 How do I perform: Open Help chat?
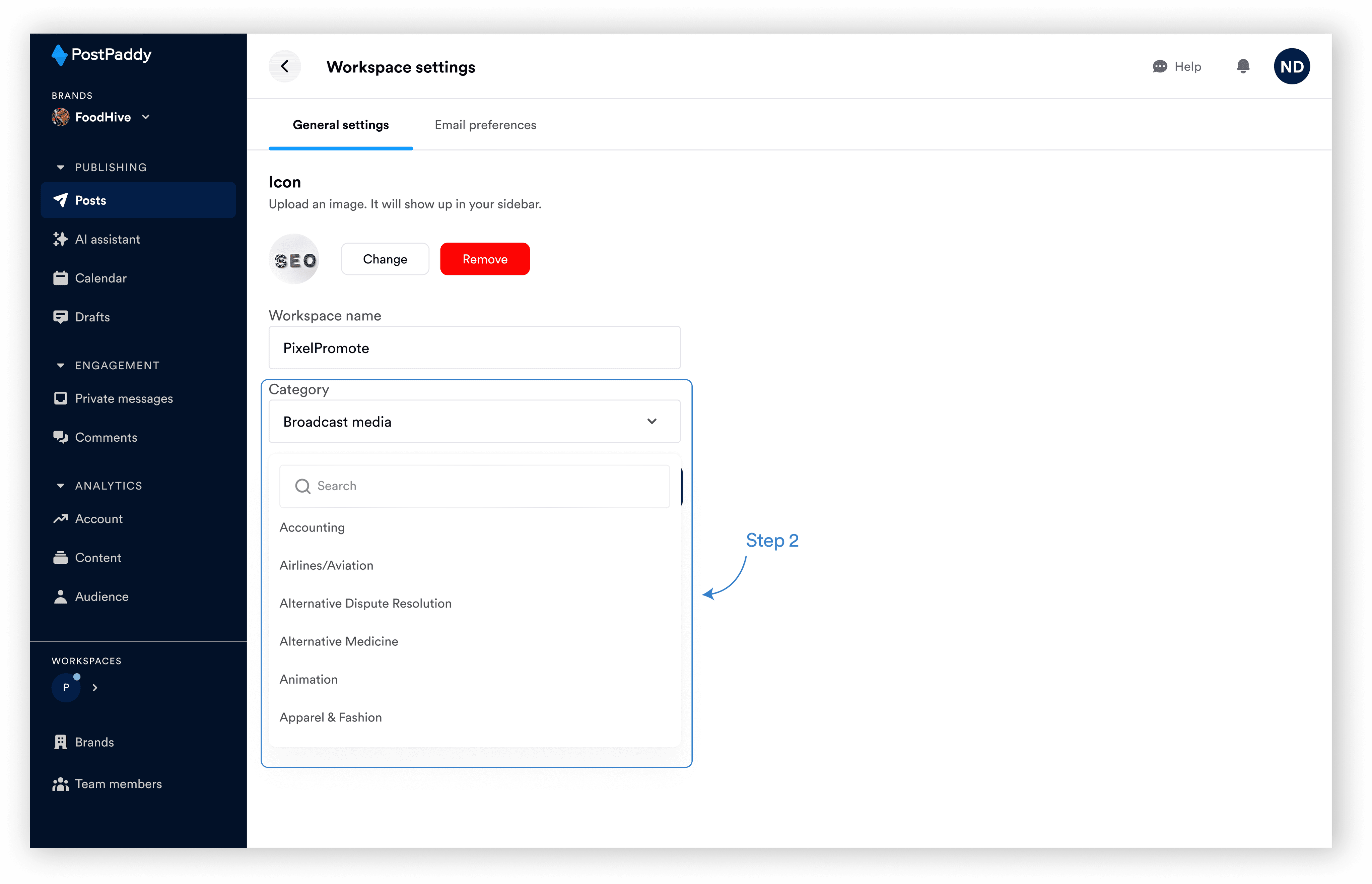(1176, 67)
